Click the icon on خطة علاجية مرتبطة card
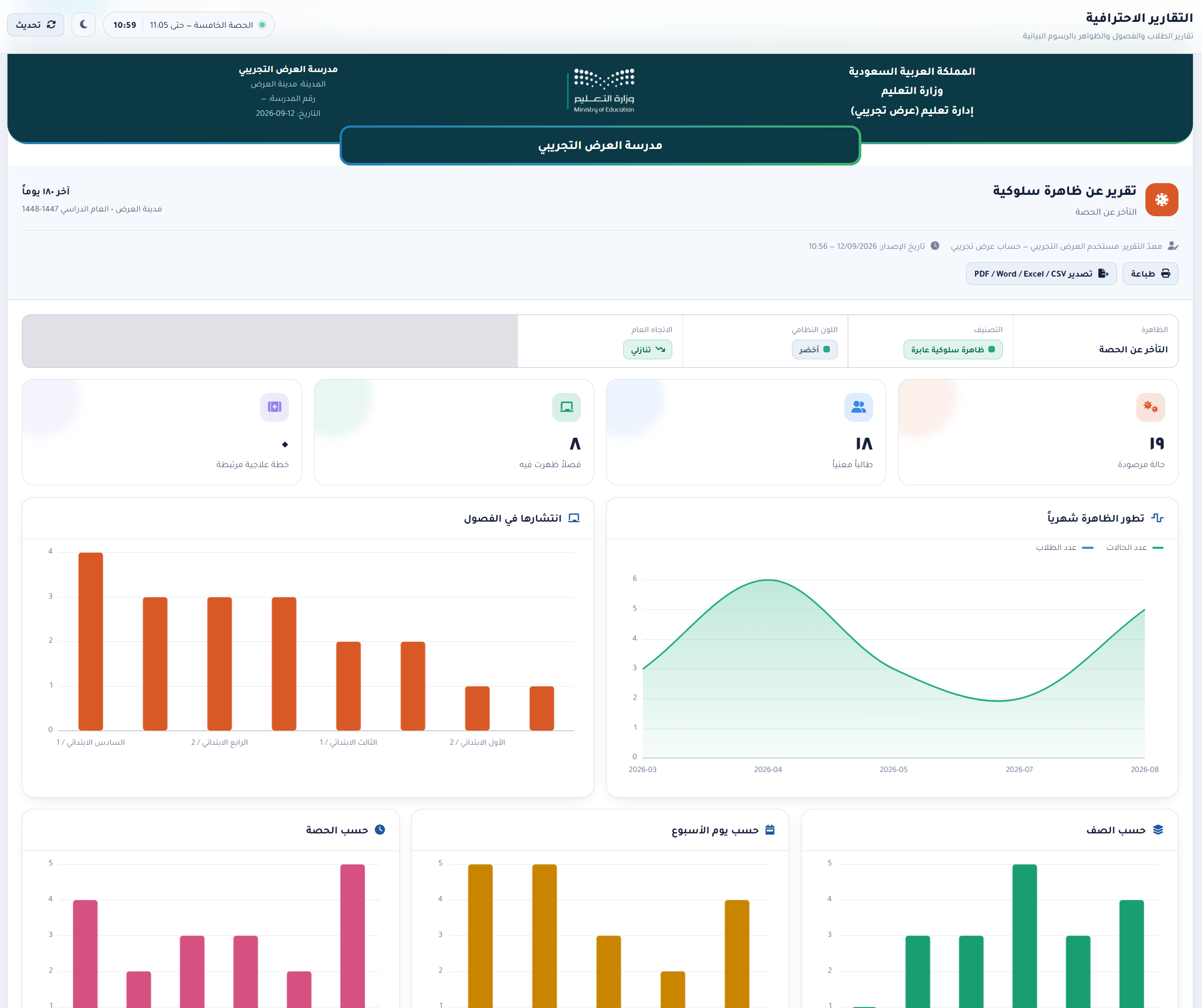Viewport: 1202px width, 1008px height. (274, 407)
